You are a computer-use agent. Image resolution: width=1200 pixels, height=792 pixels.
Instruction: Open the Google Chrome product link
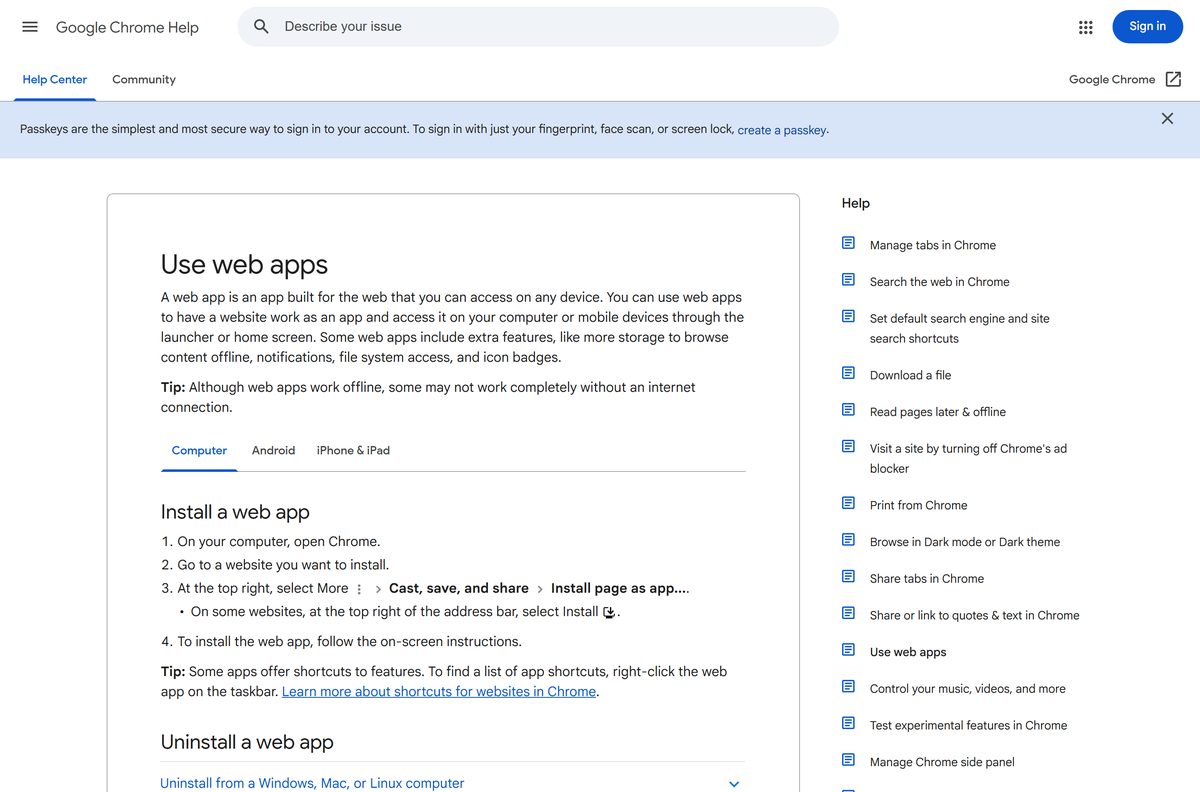point(1112,79)
